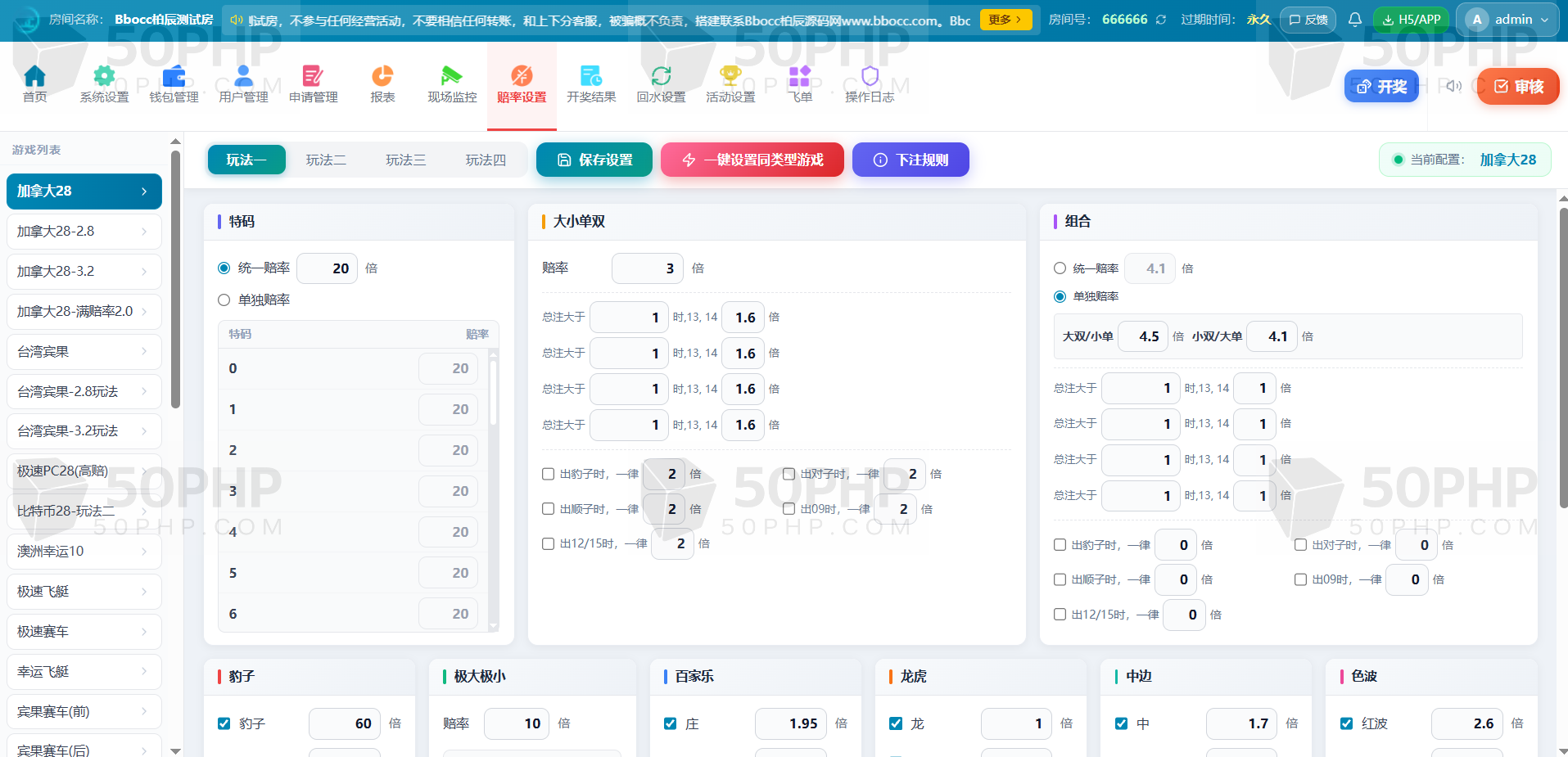The image size is (1568, 757).
Task: Switch to the 玩法四 tab
Action: 486,160
